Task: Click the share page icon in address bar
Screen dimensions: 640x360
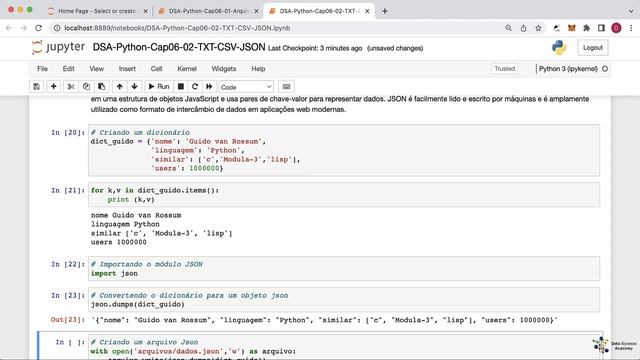Action: coord(523,28)
